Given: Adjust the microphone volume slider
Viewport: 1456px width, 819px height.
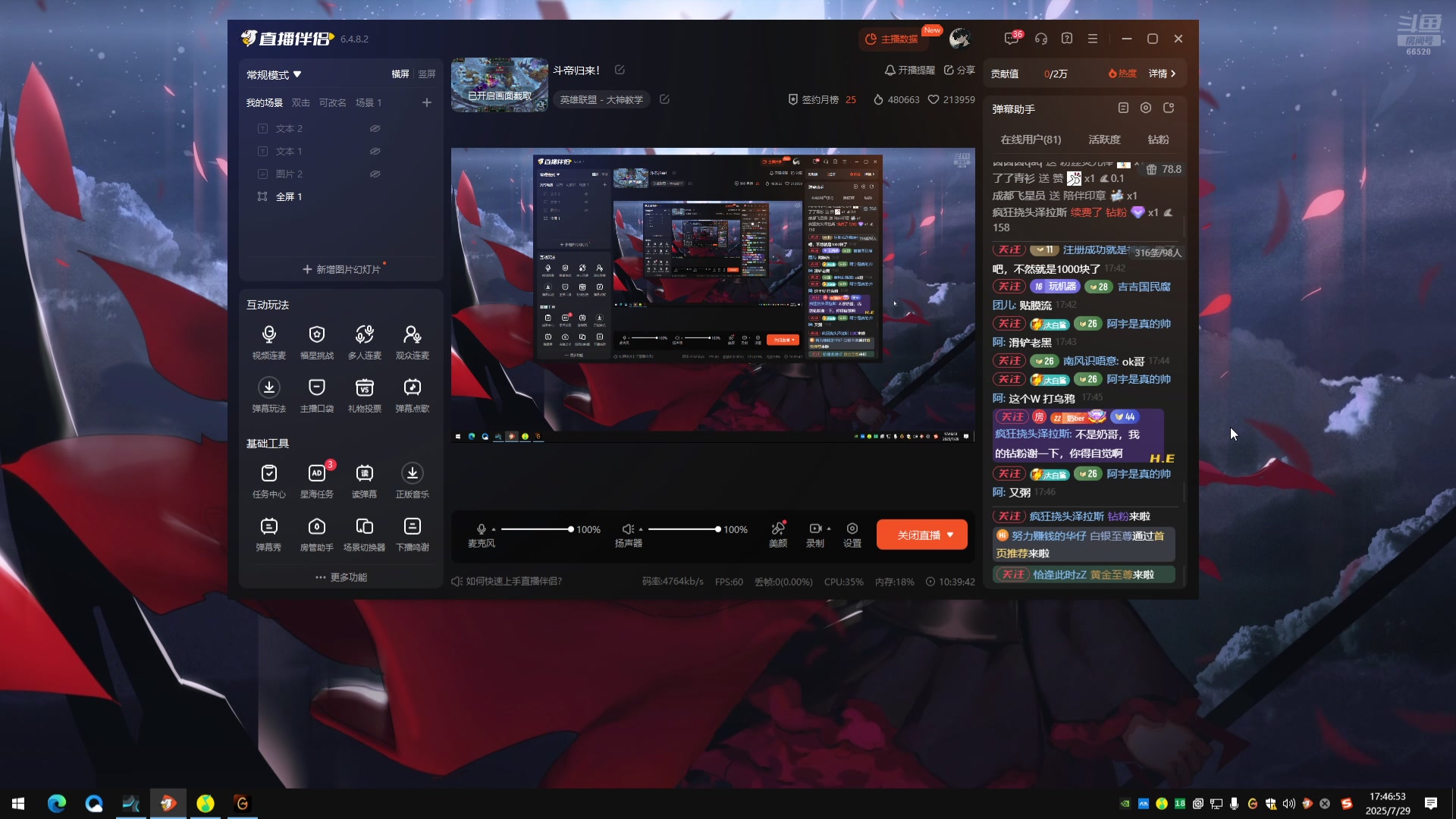Looking at the screenshot, I should pyautogui.click(x=536, y=529).
